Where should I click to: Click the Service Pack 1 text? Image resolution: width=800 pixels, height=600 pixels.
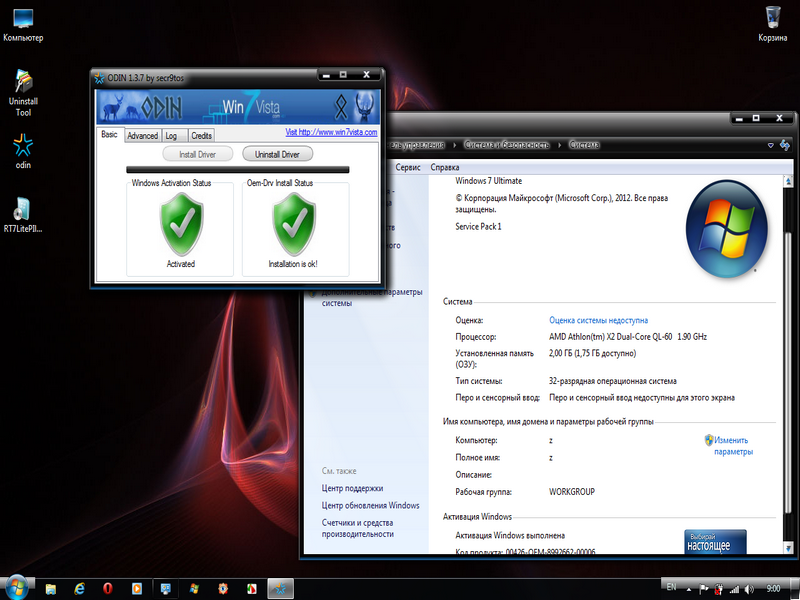click(478, 227)
